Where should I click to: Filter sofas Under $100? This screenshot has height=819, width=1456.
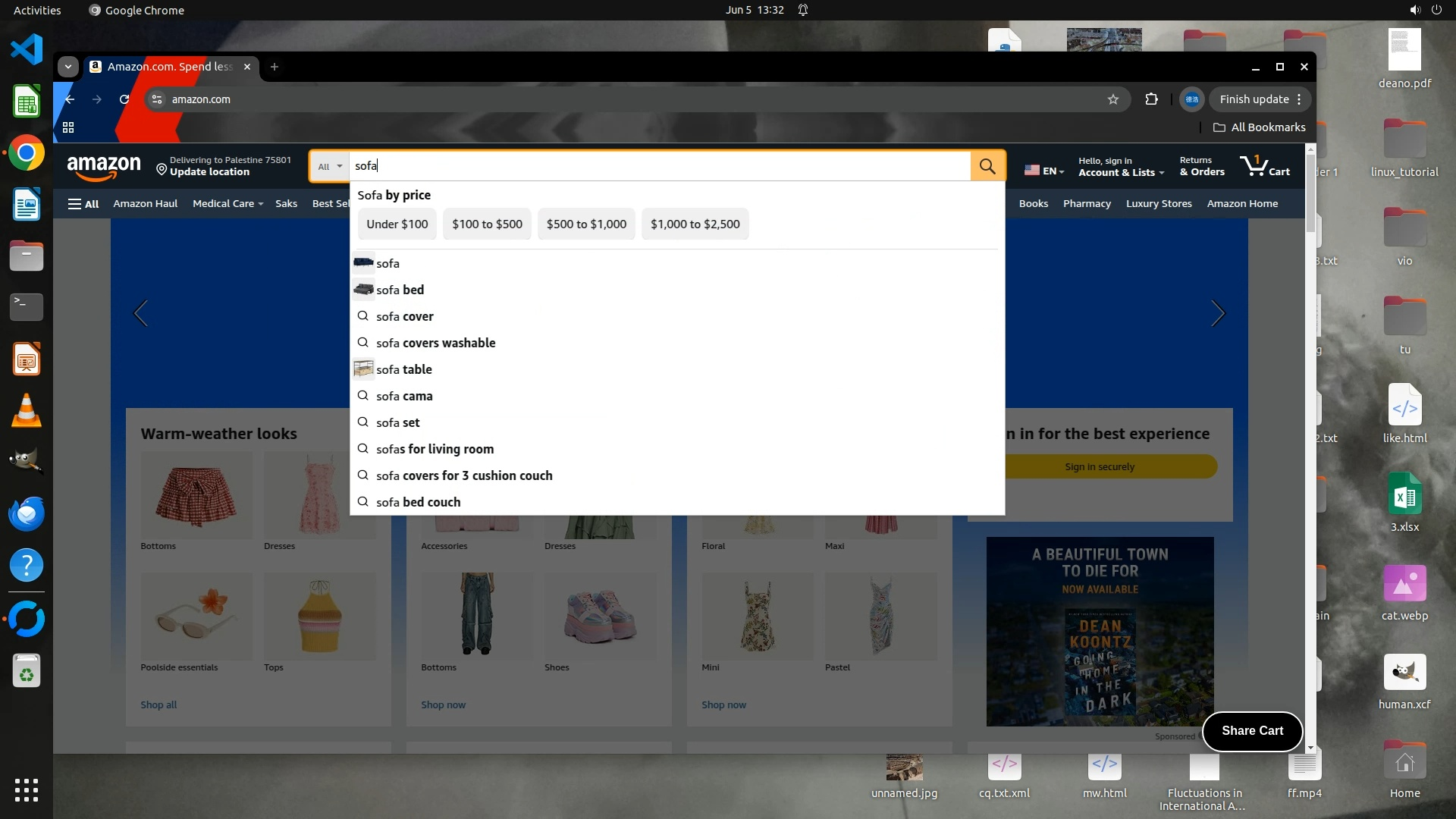(397, 224)
